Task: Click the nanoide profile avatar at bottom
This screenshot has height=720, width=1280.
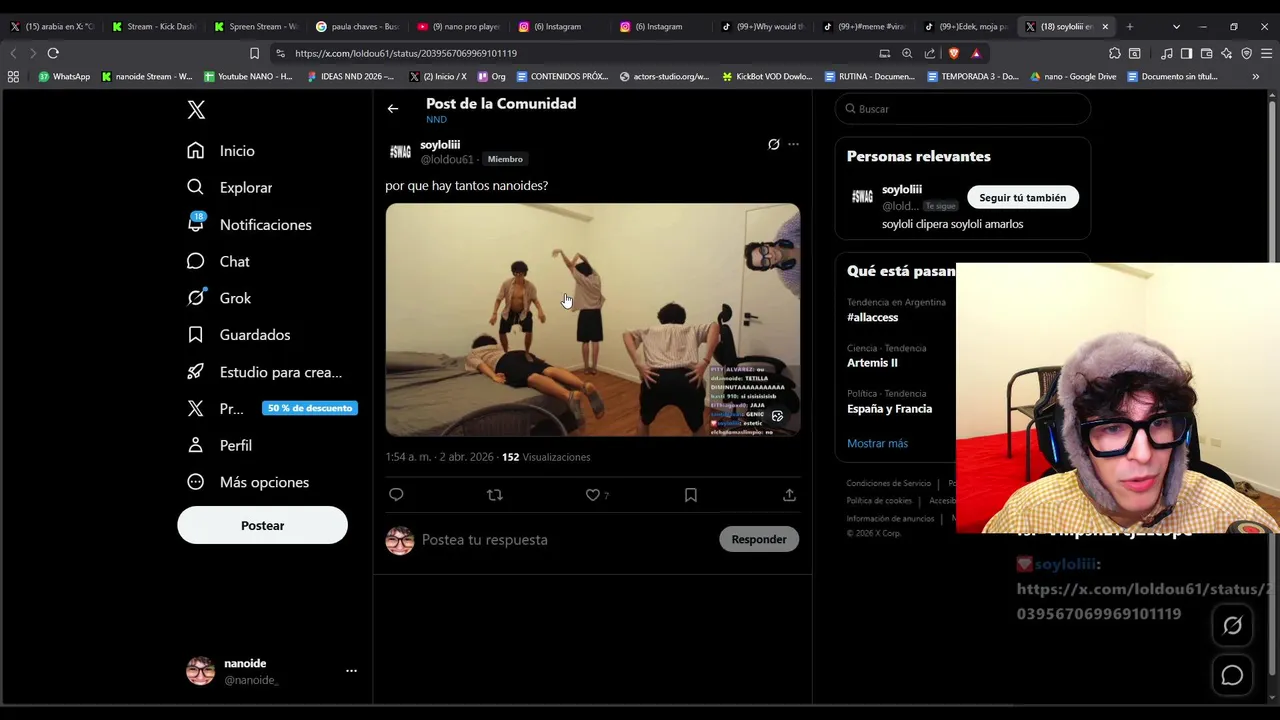Action: point(200,671)
